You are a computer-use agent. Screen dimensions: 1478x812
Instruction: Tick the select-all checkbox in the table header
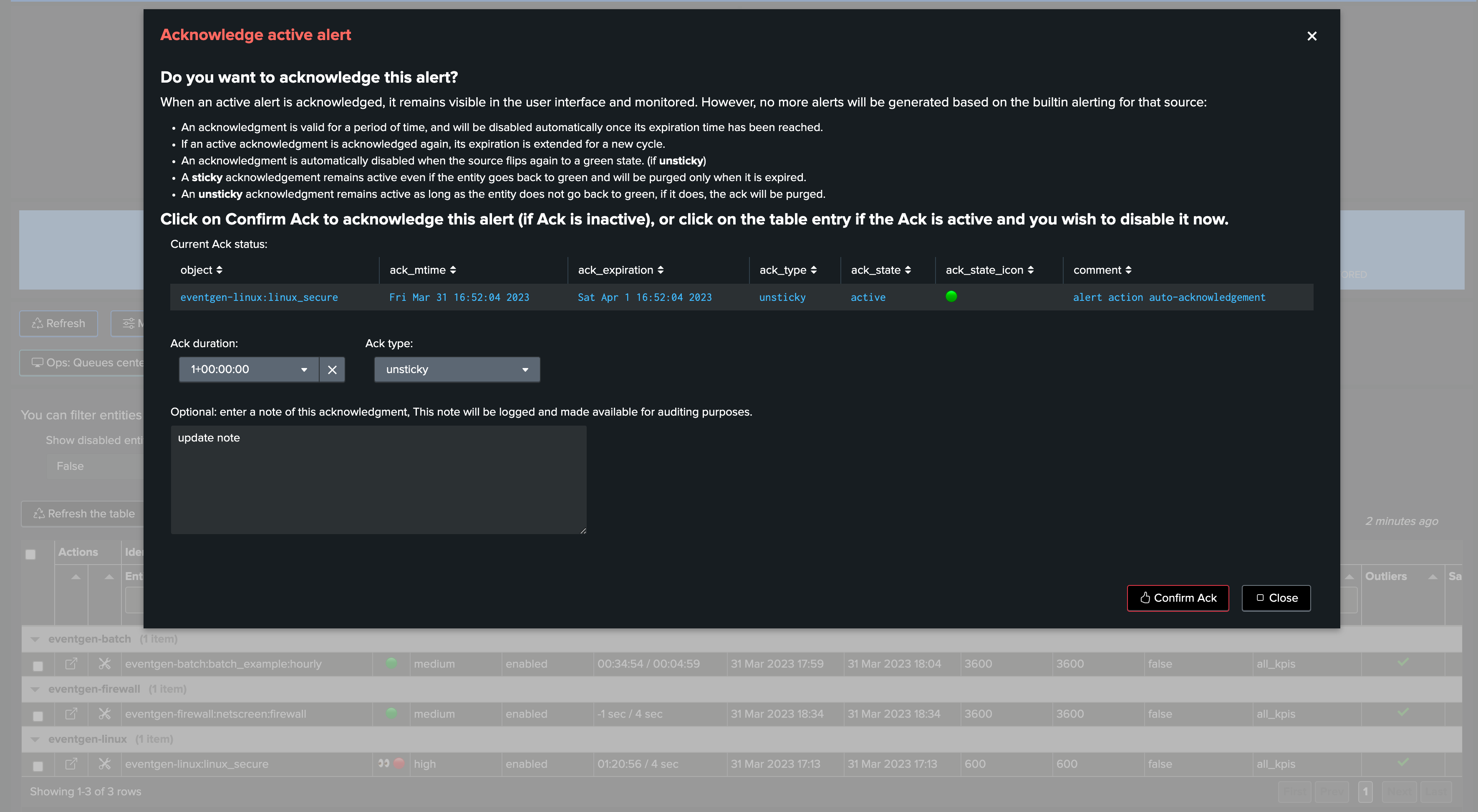[x=30, y=554]
